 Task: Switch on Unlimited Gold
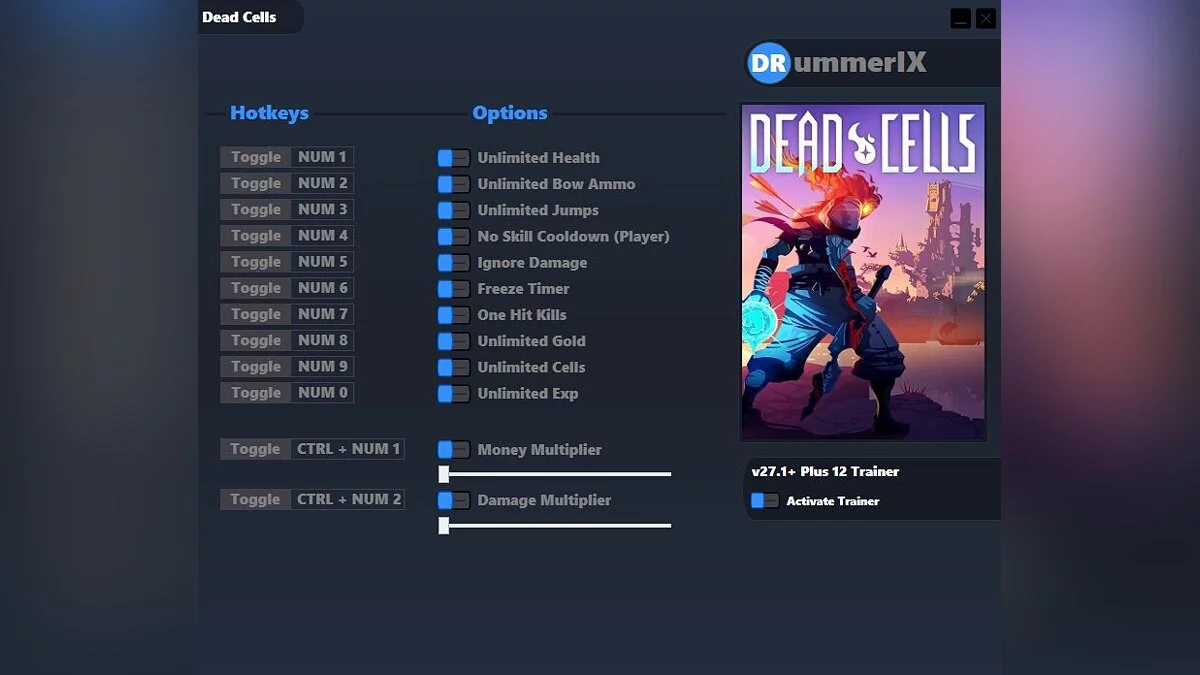pos(452,340)
